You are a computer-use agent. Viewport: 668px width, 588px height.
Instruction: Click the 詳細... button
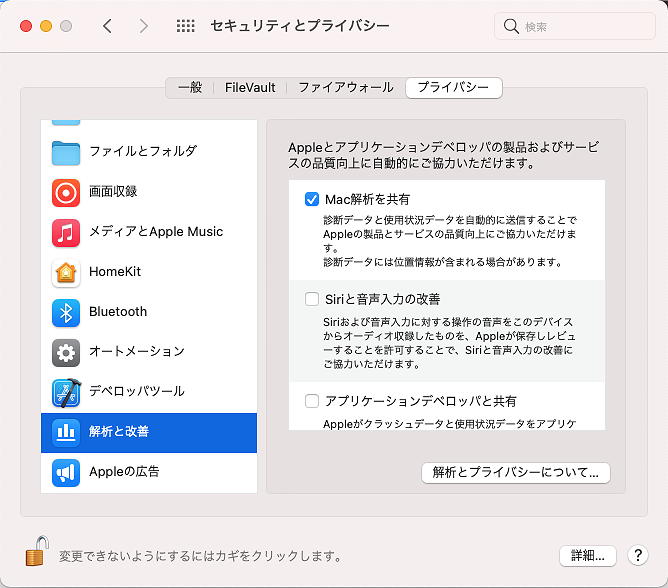pos(587,555)
